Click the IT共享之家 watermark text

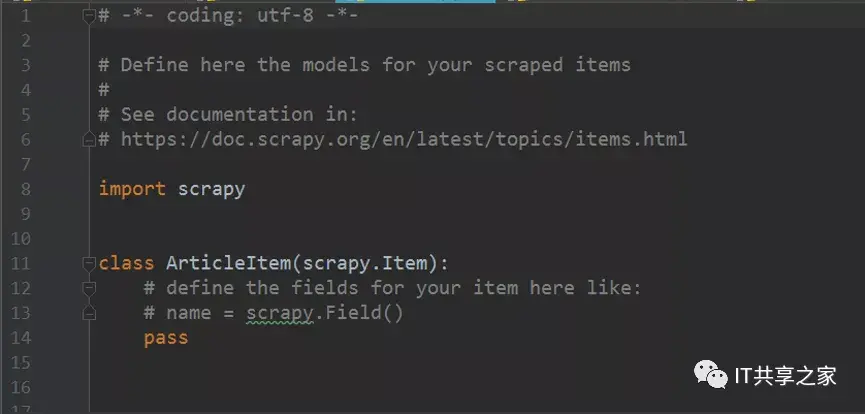(786, 376)
